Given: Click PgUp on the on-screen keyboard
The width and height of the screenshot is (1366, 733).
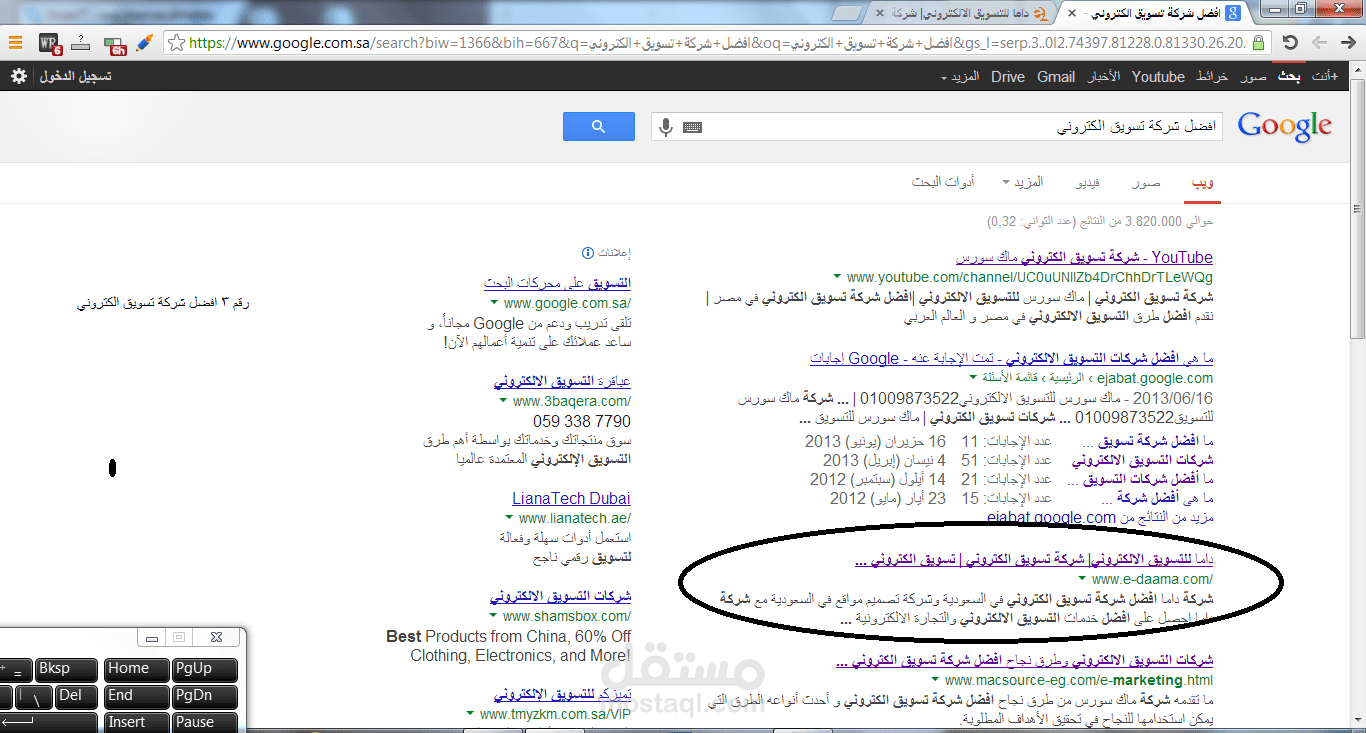Looking at the screenshot, I should (x=205, y=669).
